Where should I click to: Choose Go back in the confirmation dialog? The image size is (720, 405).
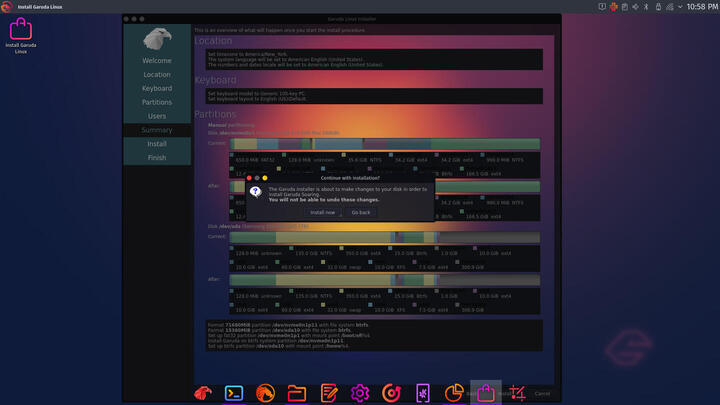pos(360,213)
